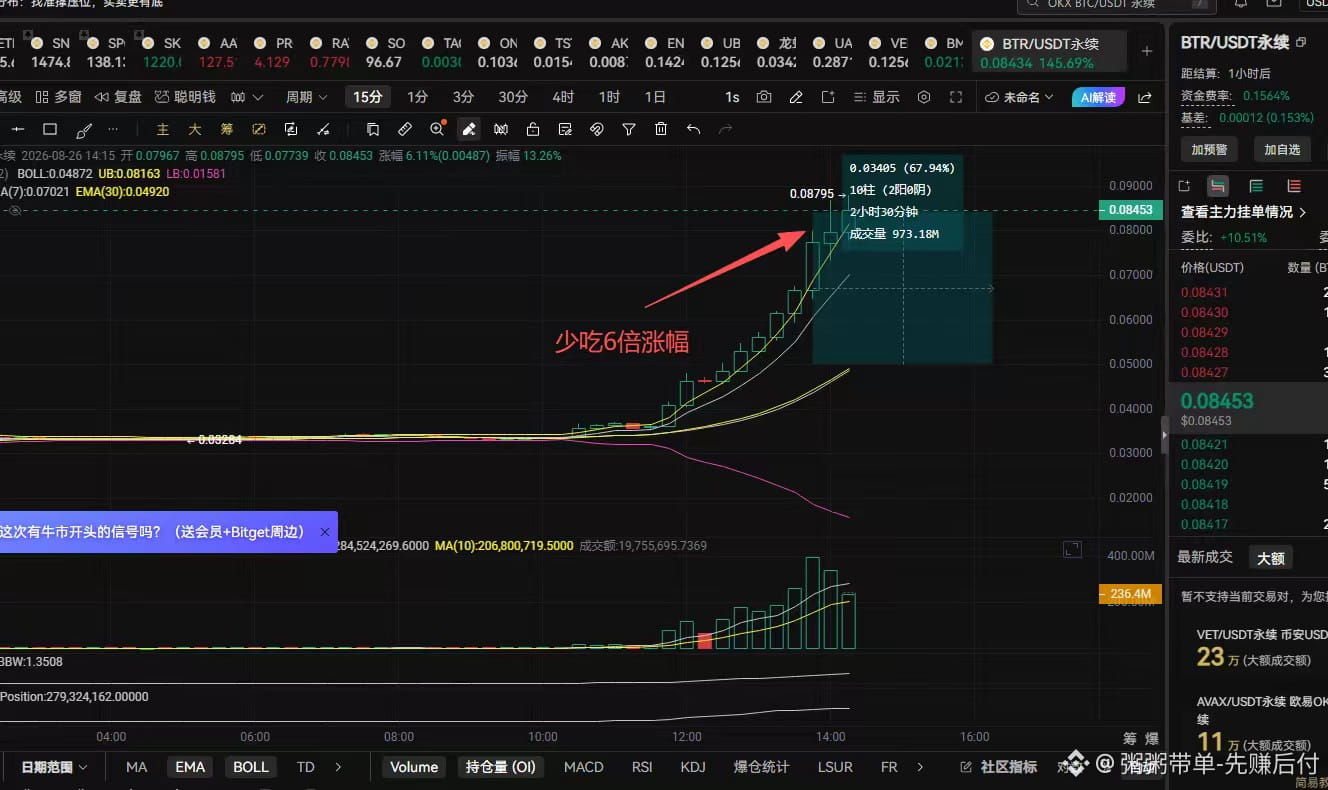Image resolution: width=1328 pixels, height=790 pixels.
Task: Enter fullscreen chart mode
Action: 956,97
